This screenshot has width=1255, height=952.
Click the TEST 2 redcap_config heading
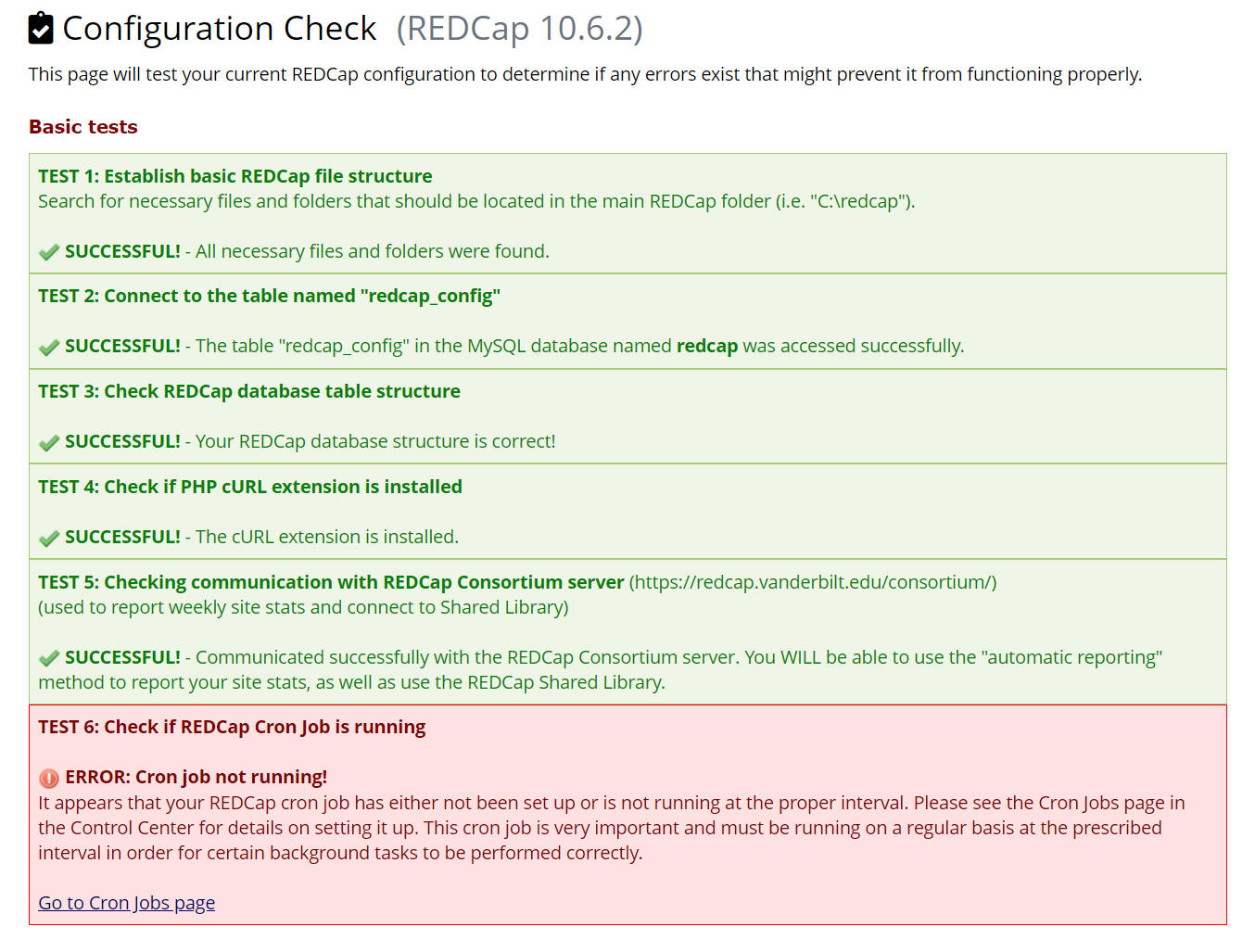(x=269, y=296)
